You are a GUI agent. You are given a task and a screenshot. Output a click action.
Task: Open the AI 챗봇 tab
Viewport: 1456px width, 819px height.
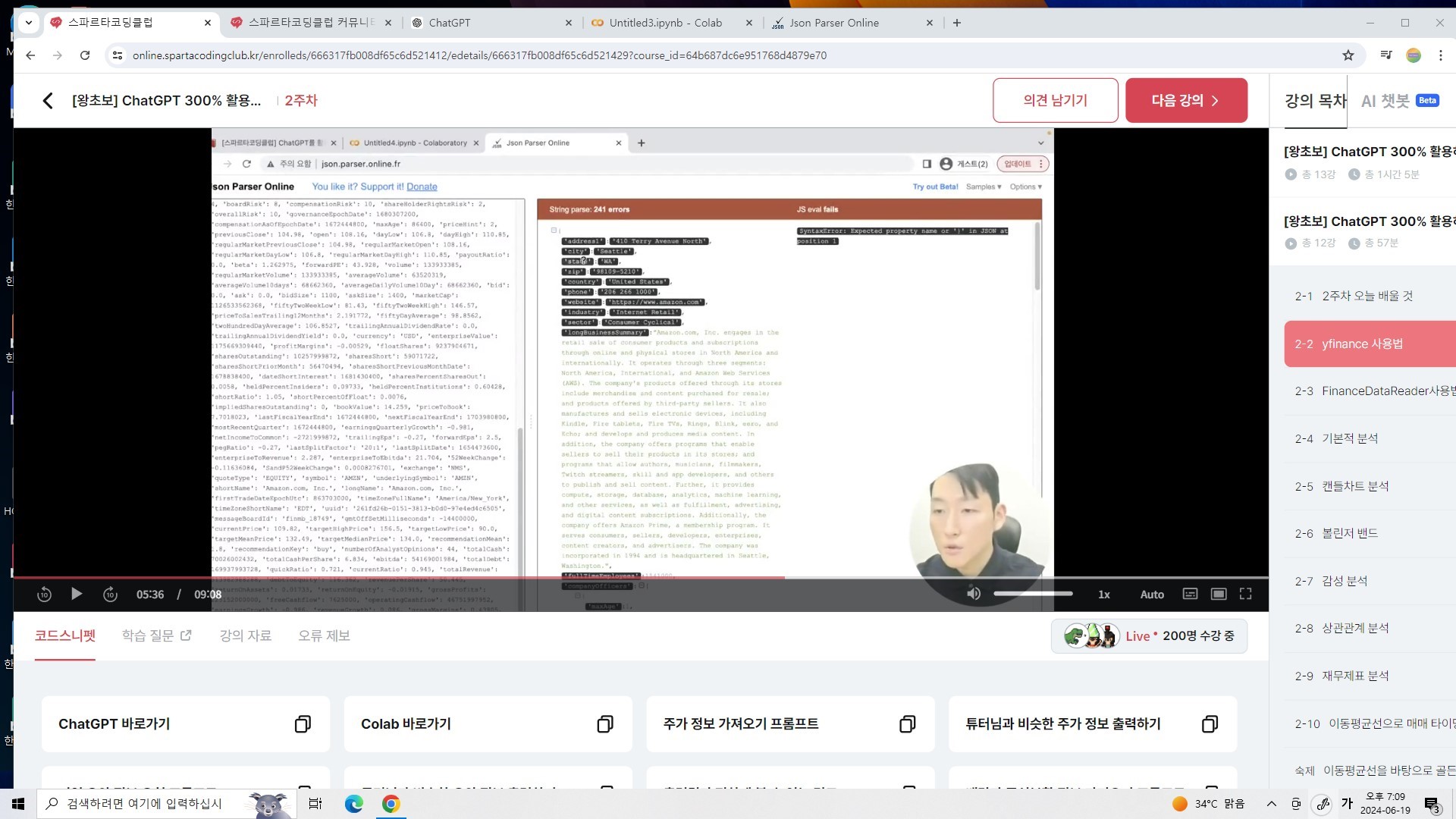tap(1400, 101)
